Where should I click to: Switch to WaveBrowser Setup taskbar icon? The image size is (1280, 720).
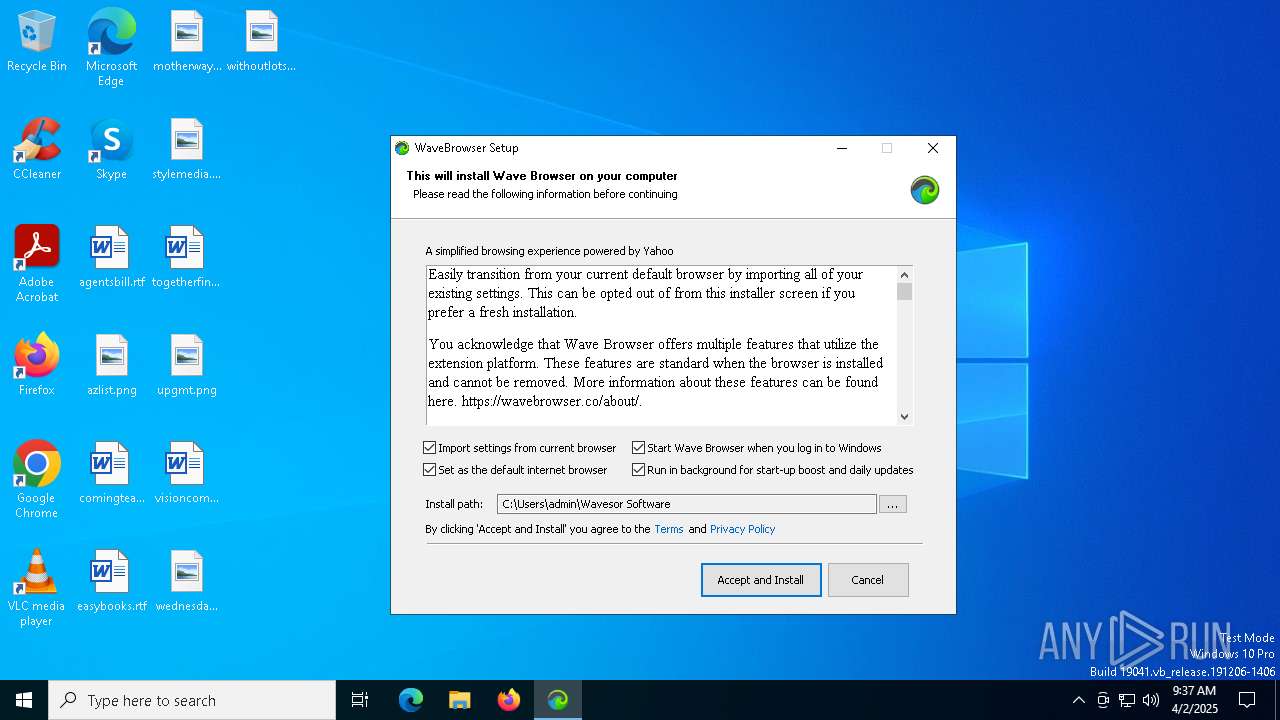558,700
